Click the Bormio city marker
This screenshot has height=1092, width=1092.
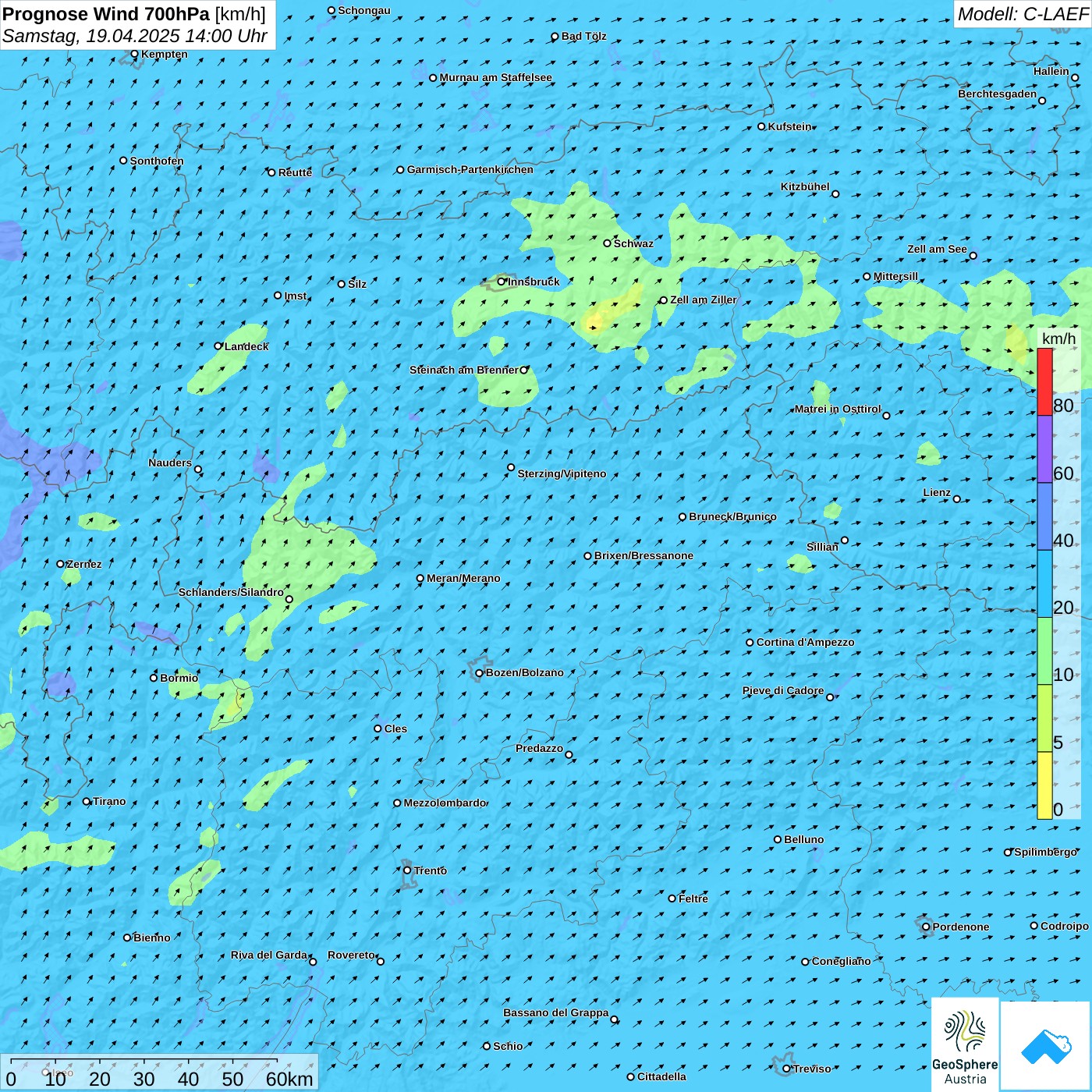point(154,678)
